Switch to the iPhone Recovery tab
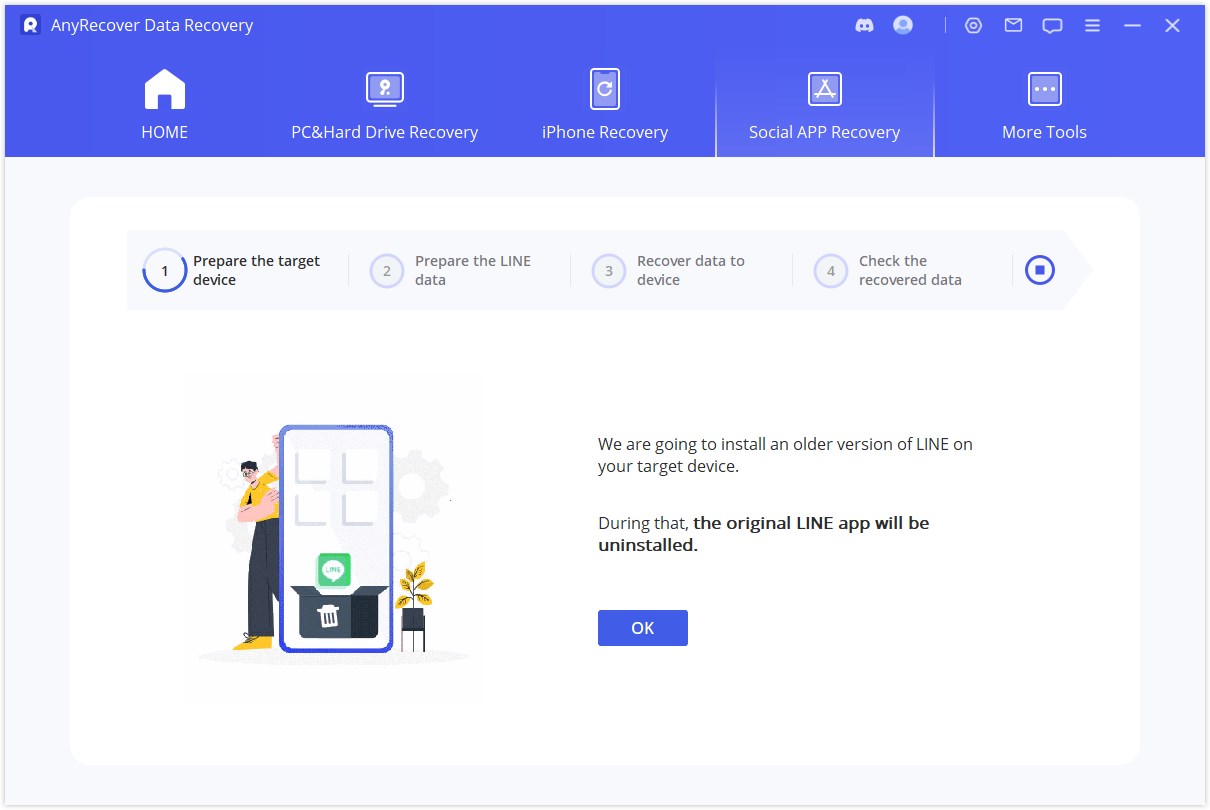The image size is (1210, 810). pyautogui.click(x=604, y=105)
